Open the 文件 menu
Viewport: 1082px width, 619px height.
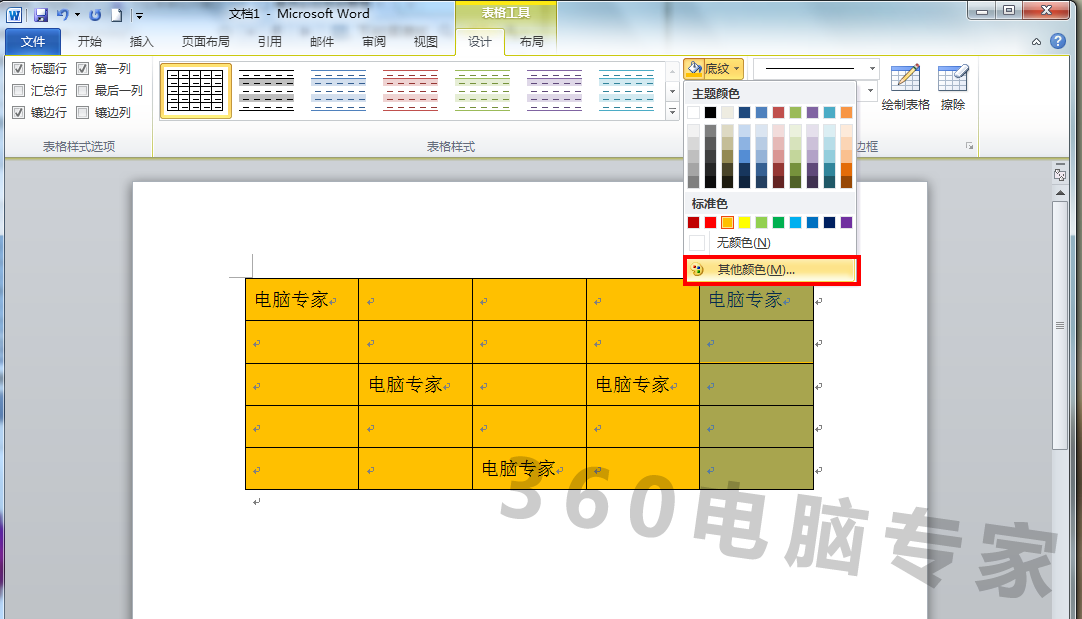(x=33, y=41)
